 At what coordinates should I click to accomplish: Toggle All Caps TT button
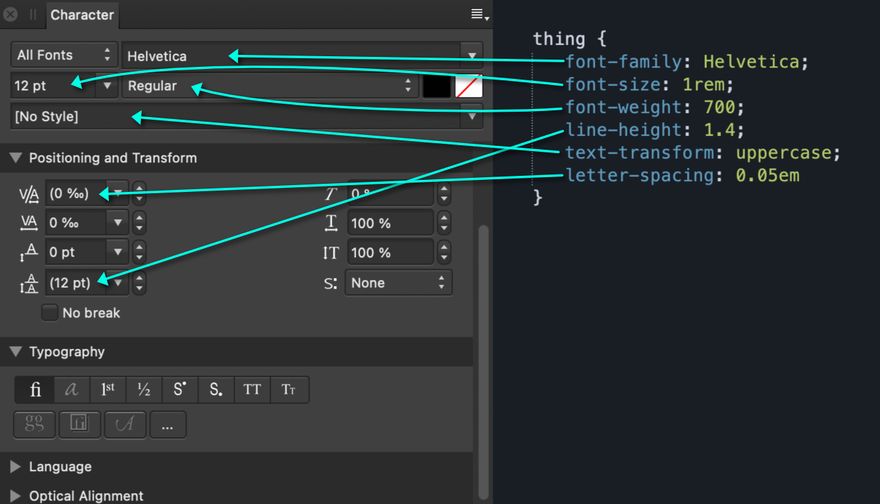252,389
